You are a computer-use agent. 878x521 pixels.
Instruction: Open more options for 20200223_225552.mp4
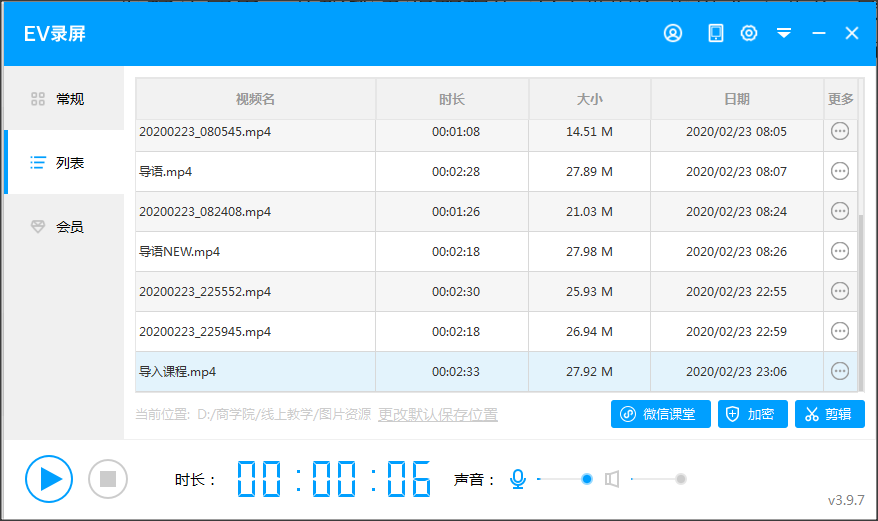[x=839, y=291]
